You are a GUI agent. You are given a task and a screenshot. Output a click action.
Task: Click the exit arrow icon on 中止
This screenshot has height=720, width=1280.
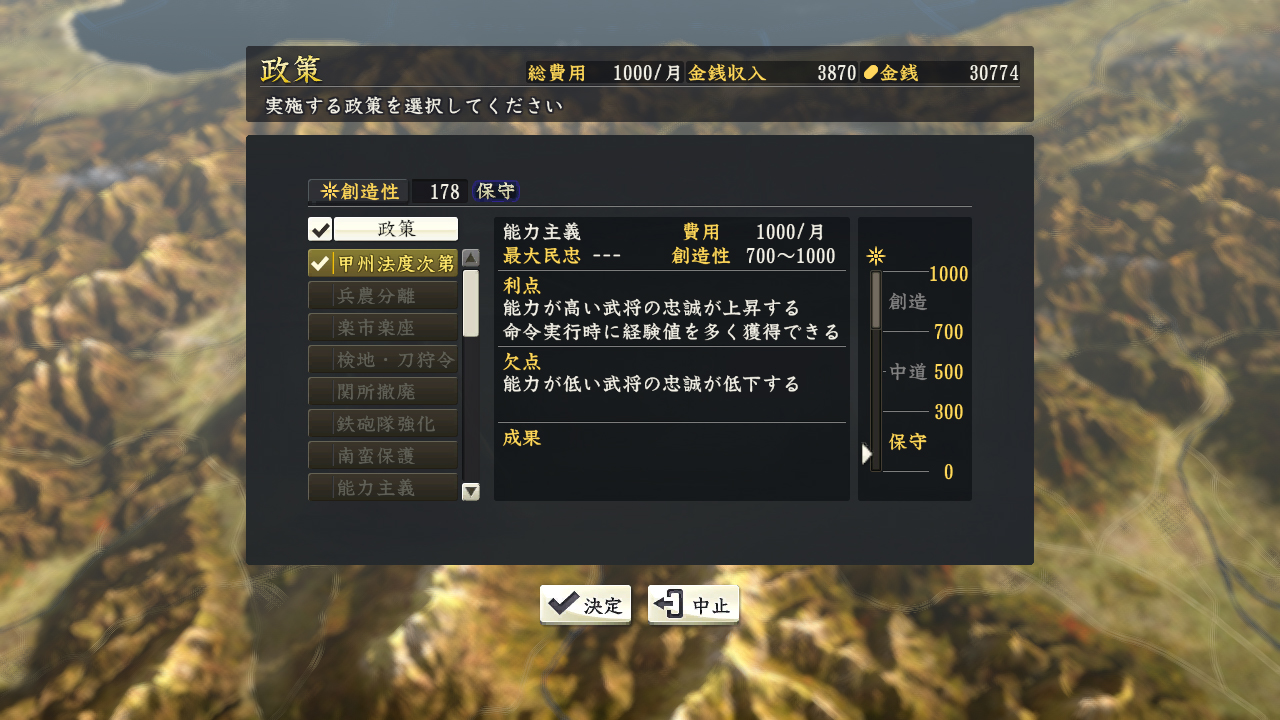point(669,604)
